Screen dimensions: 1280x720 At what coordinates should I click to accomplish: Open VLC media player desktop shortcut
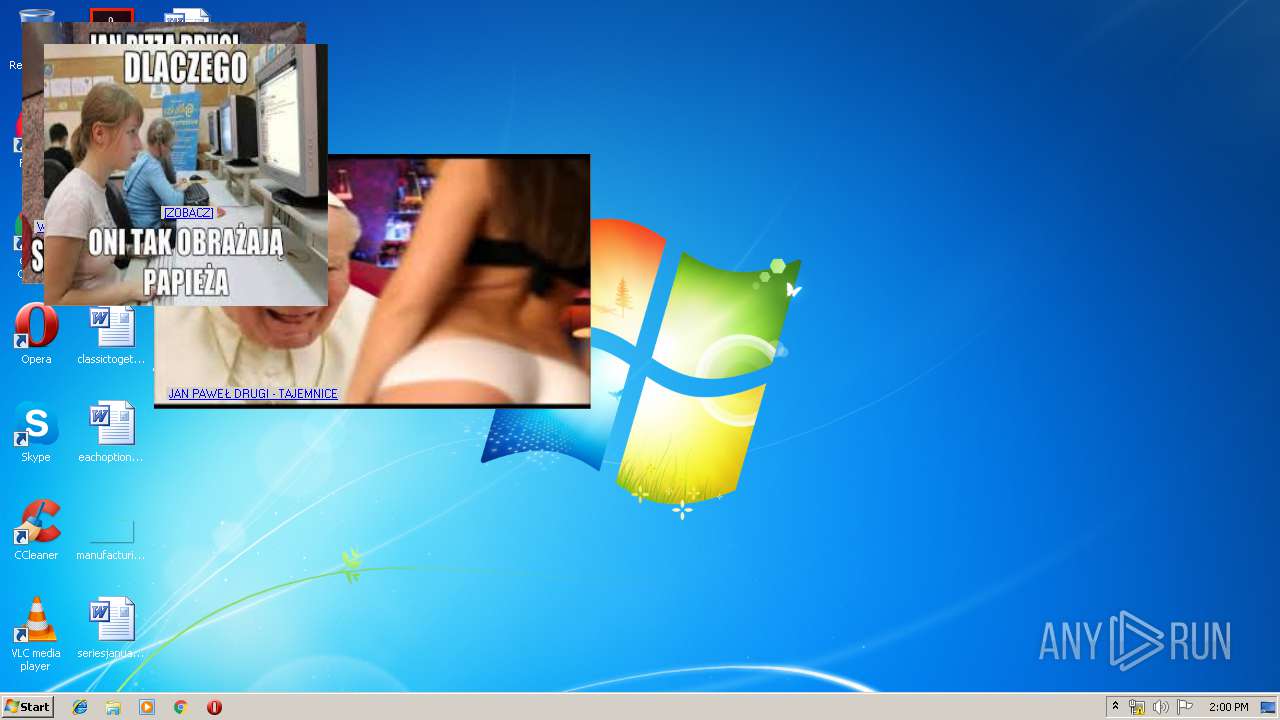36,634
